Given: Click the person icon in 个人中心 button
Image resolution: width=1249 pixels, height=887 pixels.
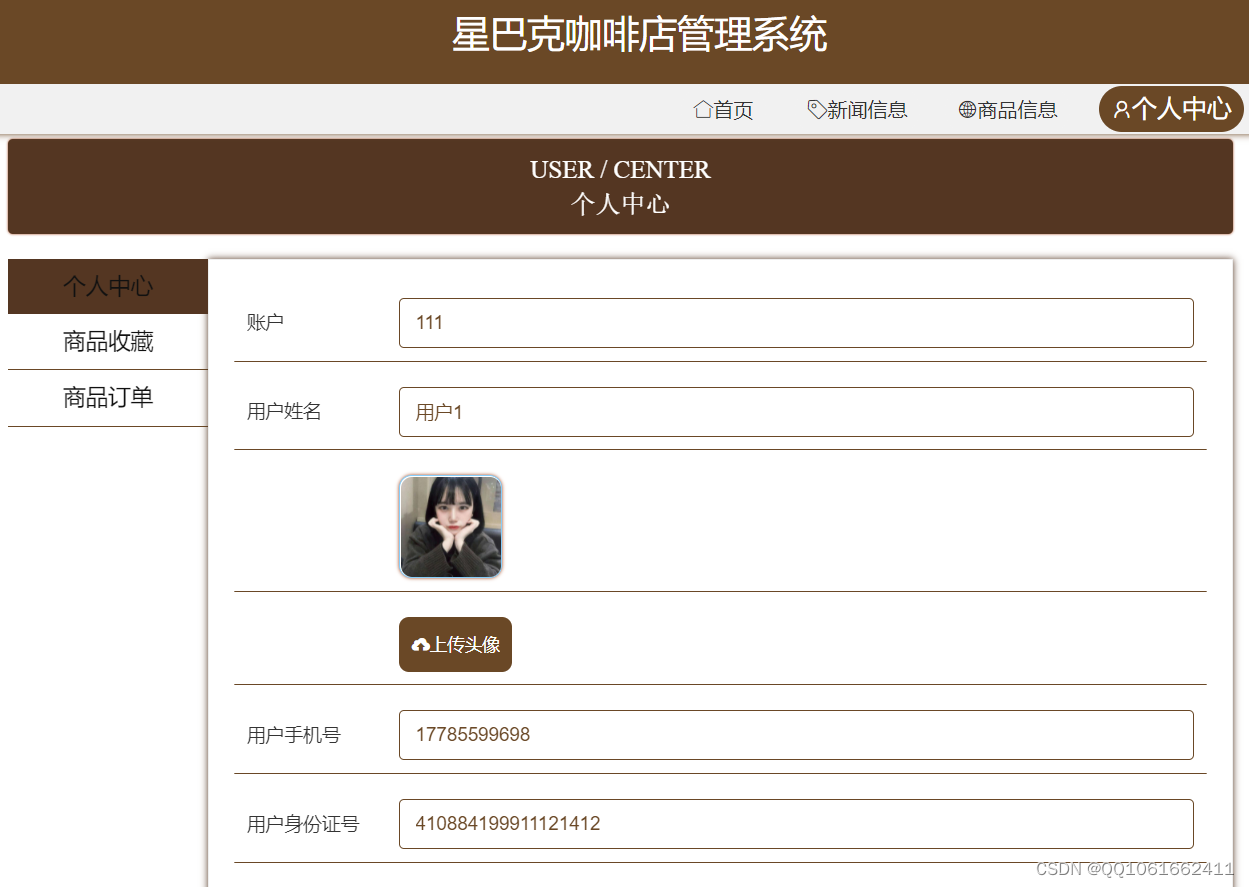Looking at the screenshot, I should (1119, 110).
